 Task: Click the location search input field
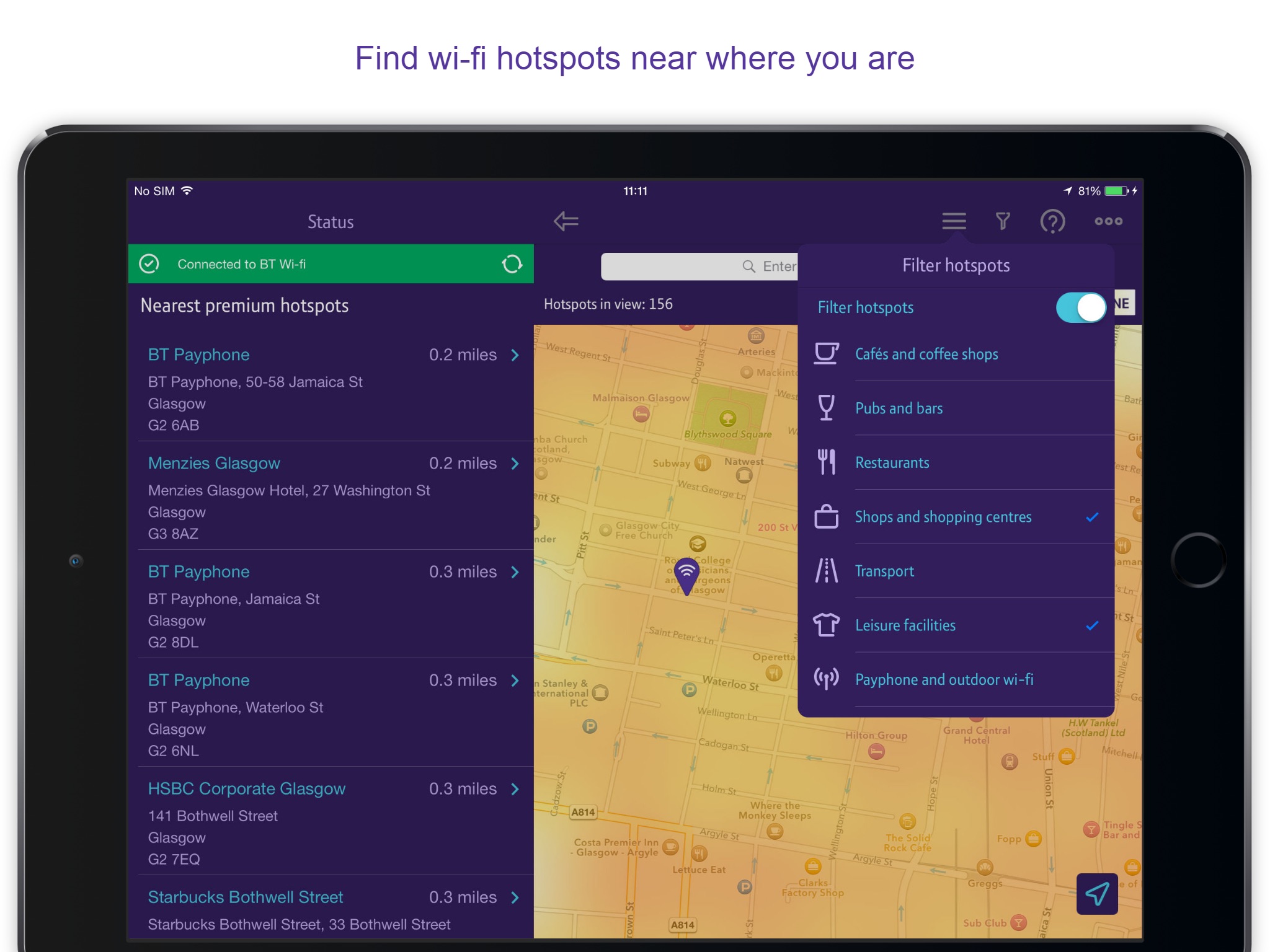pyautogui.click(x=698, y=267)
